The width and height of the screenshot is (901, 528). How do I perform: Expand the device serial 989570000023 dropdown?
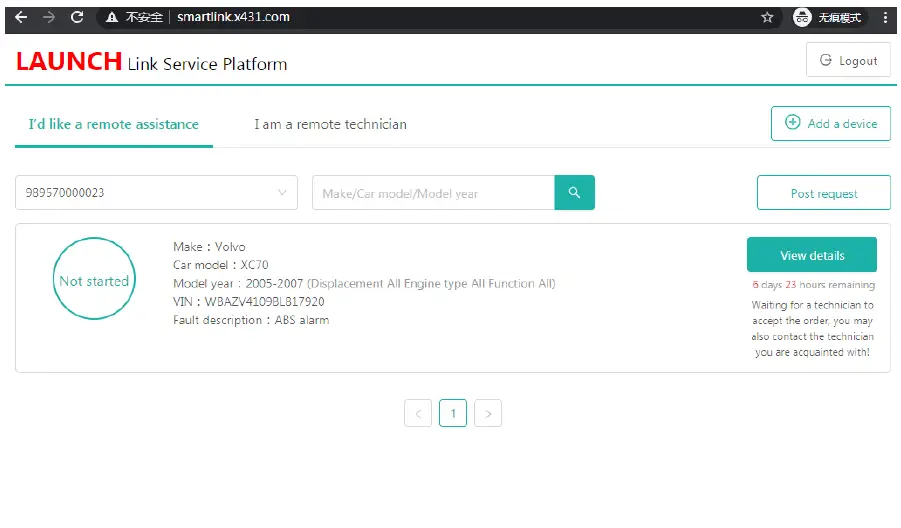pyautogui.click(x=156, y=192)
